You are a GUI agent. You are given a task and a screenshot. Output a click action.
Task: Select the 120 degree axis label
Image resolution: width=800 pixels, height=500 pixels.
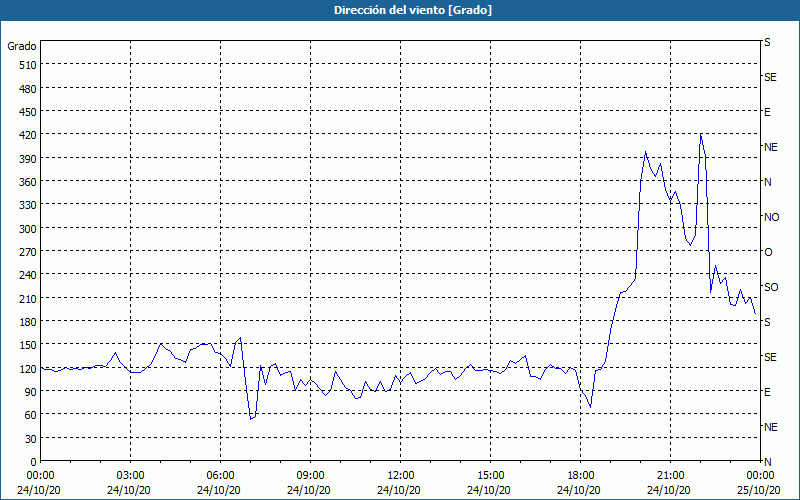coord(28,368)
